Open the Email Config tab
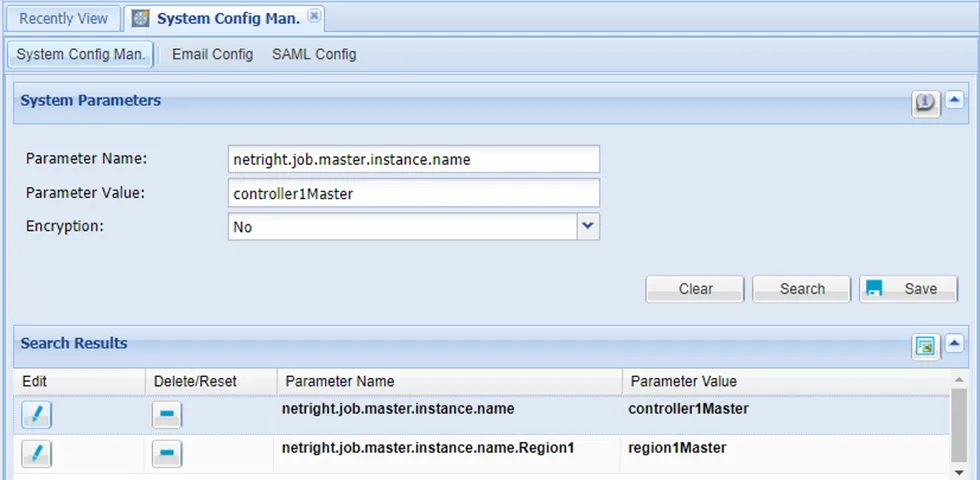Viewport: 980px width, 480px height. click(x=212, y=54)
